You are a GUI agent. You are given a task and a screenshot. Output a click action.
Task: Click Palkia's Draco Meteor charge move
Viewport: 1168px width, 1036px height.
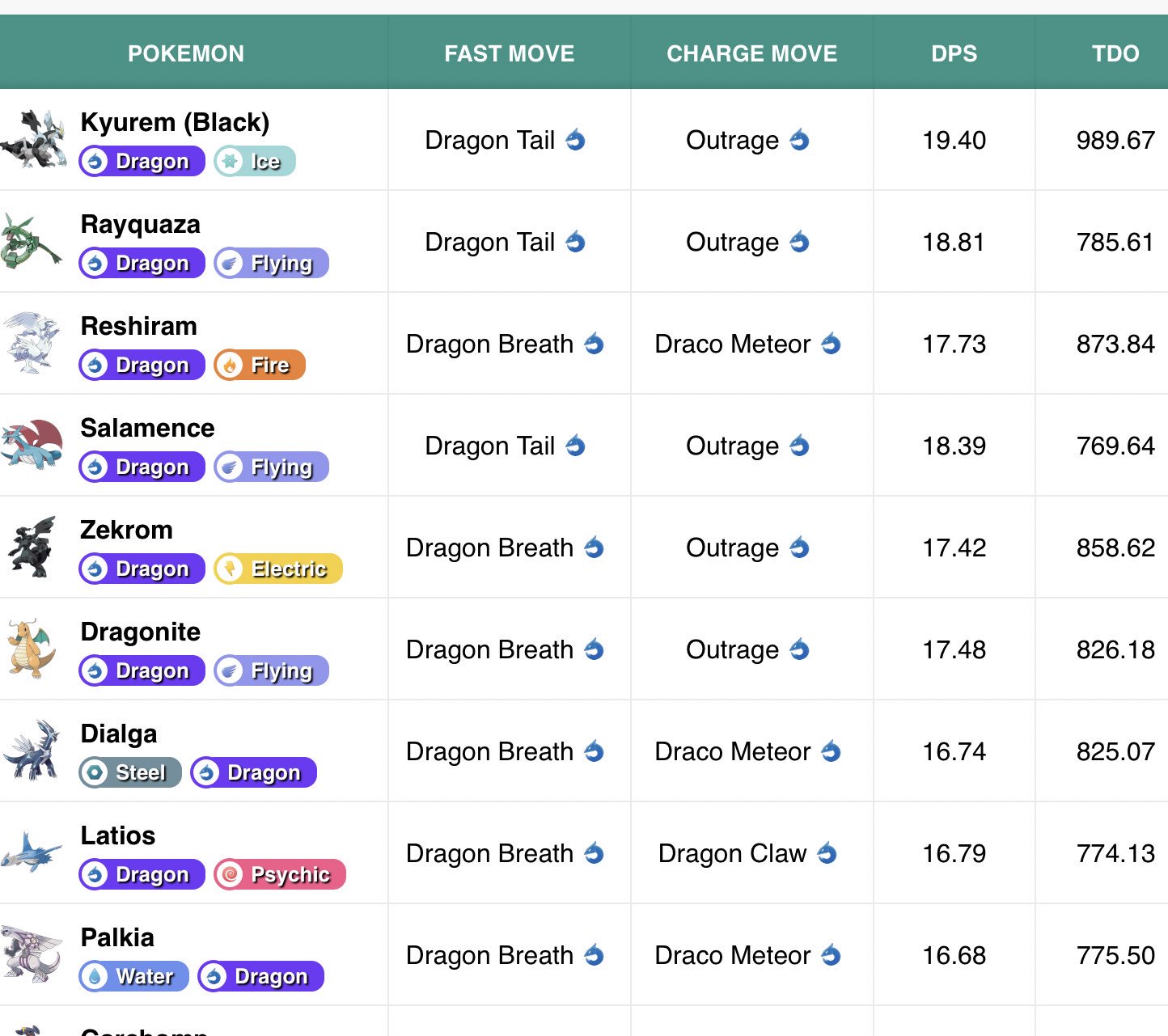[748, 955]
